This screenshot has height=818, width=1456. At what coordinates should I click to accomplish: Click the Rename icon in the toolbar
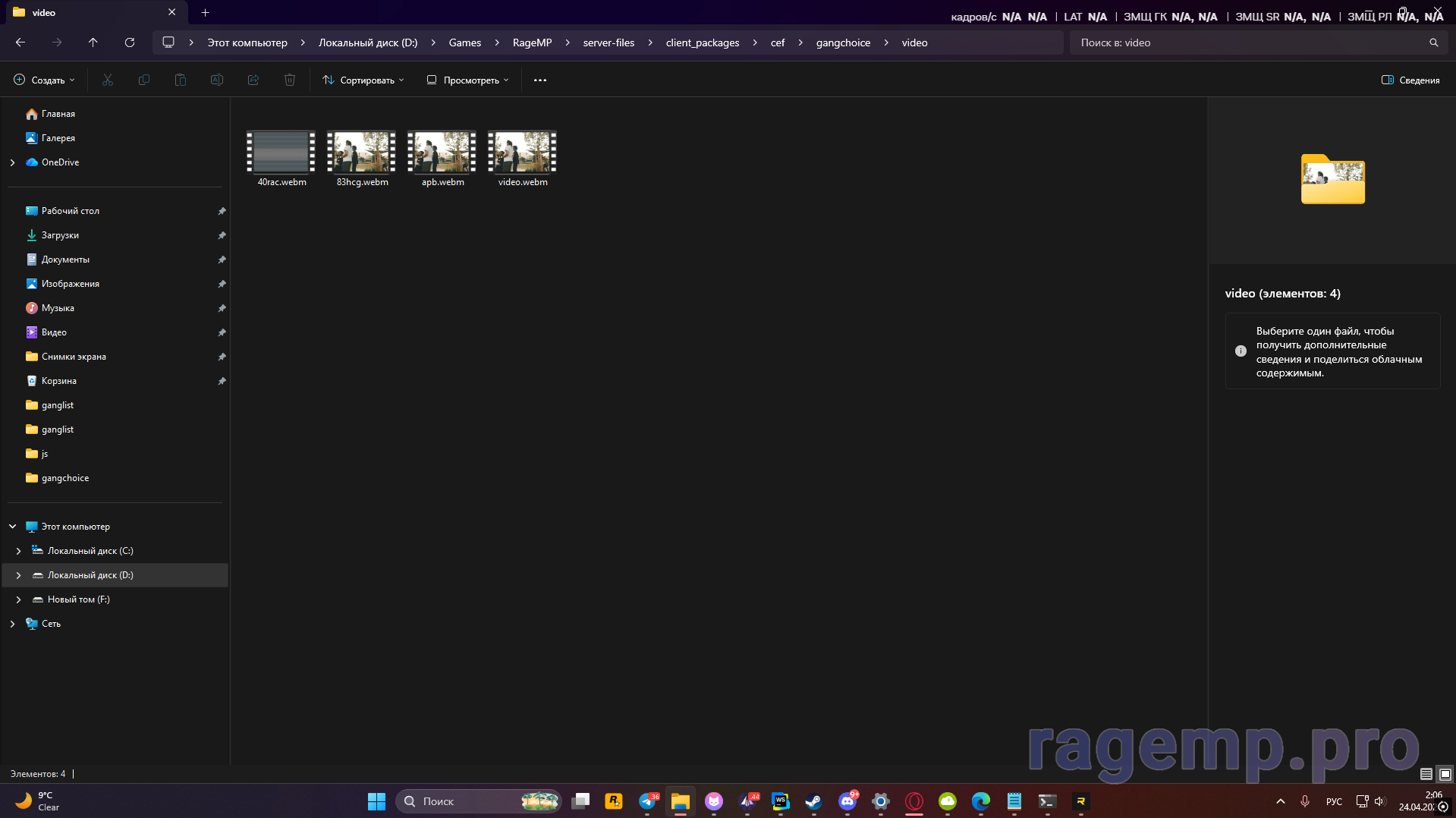[x=216, y=80]
